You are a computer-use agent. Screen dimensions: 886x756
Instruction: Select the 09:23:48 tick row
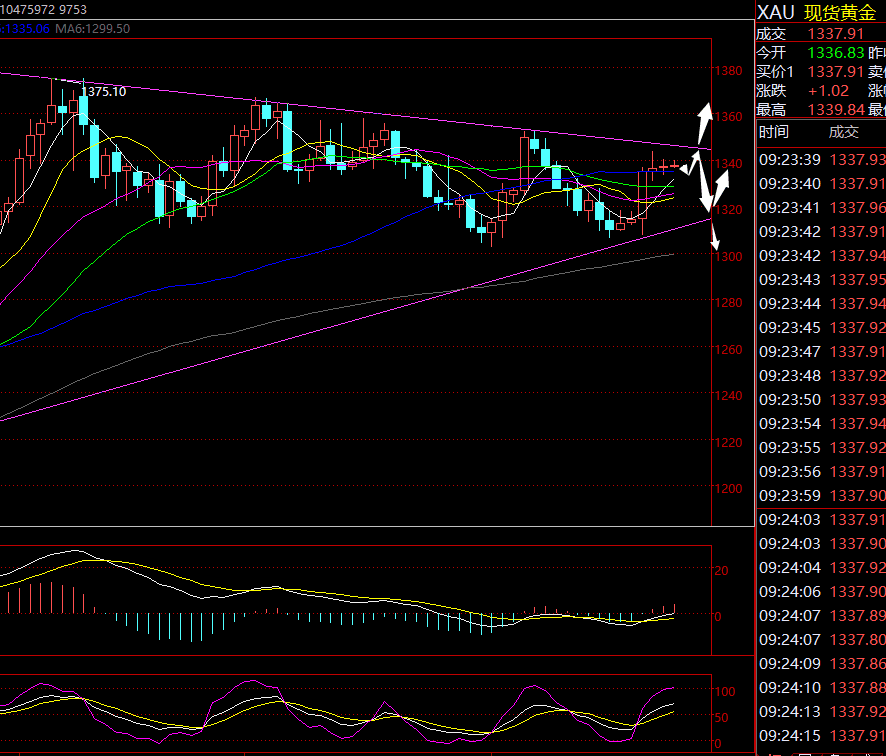click(822, 376)
